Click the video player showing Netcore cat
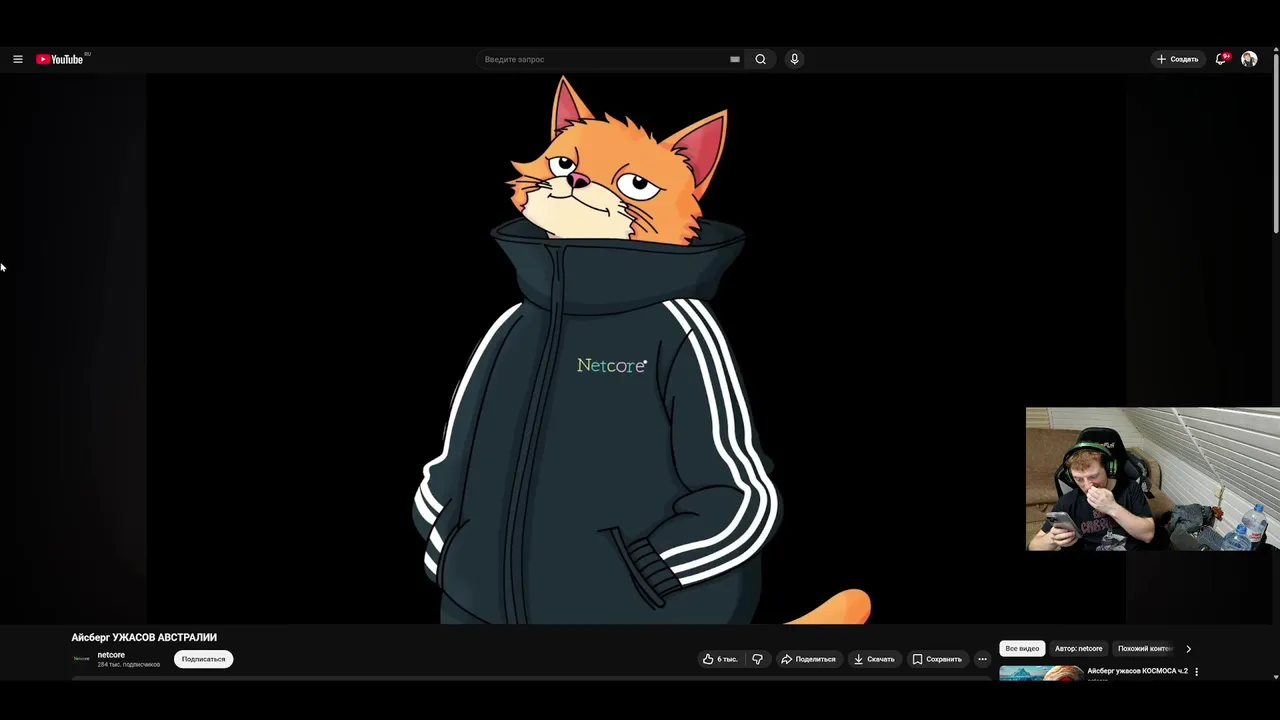 click(636, 349)
